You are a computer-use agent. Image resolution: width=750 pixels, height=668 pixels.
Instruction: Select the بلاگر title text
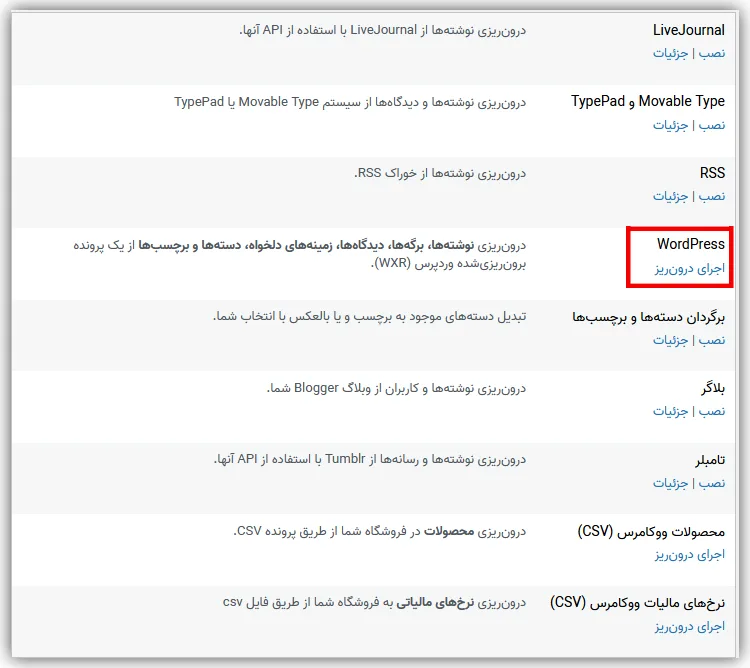coord(713,388)
